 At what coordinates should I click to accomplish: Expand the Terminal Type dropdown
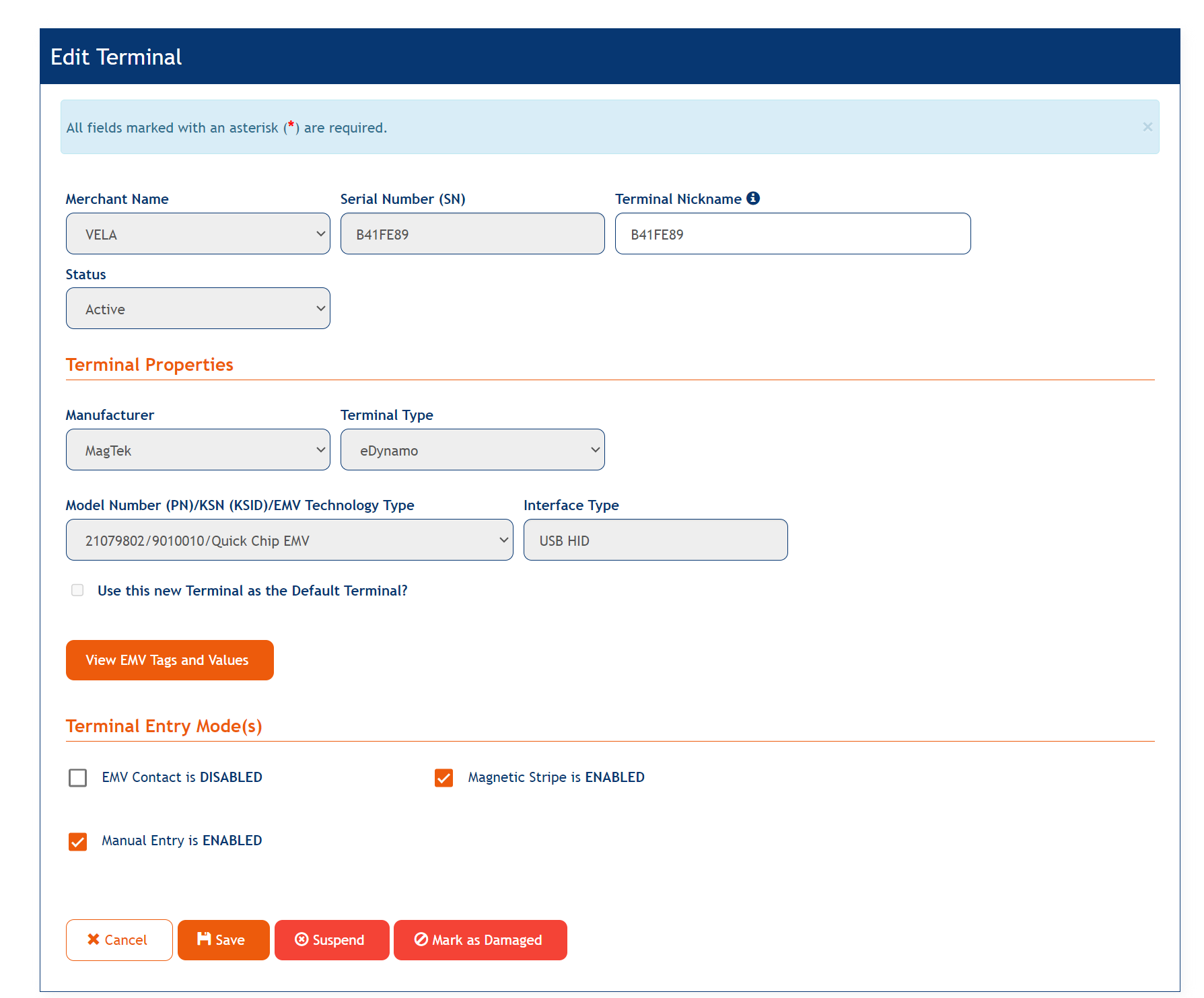472,450
